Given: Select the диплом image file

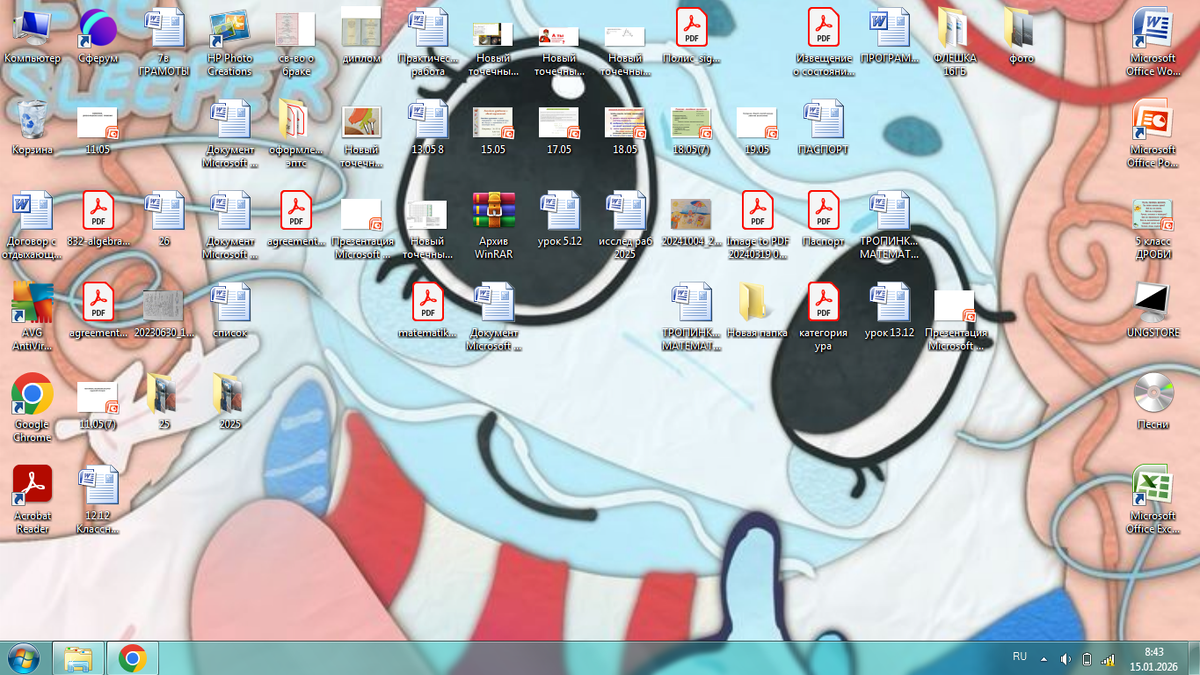Looking at the screenshot, I should click(x=362, y=35).
